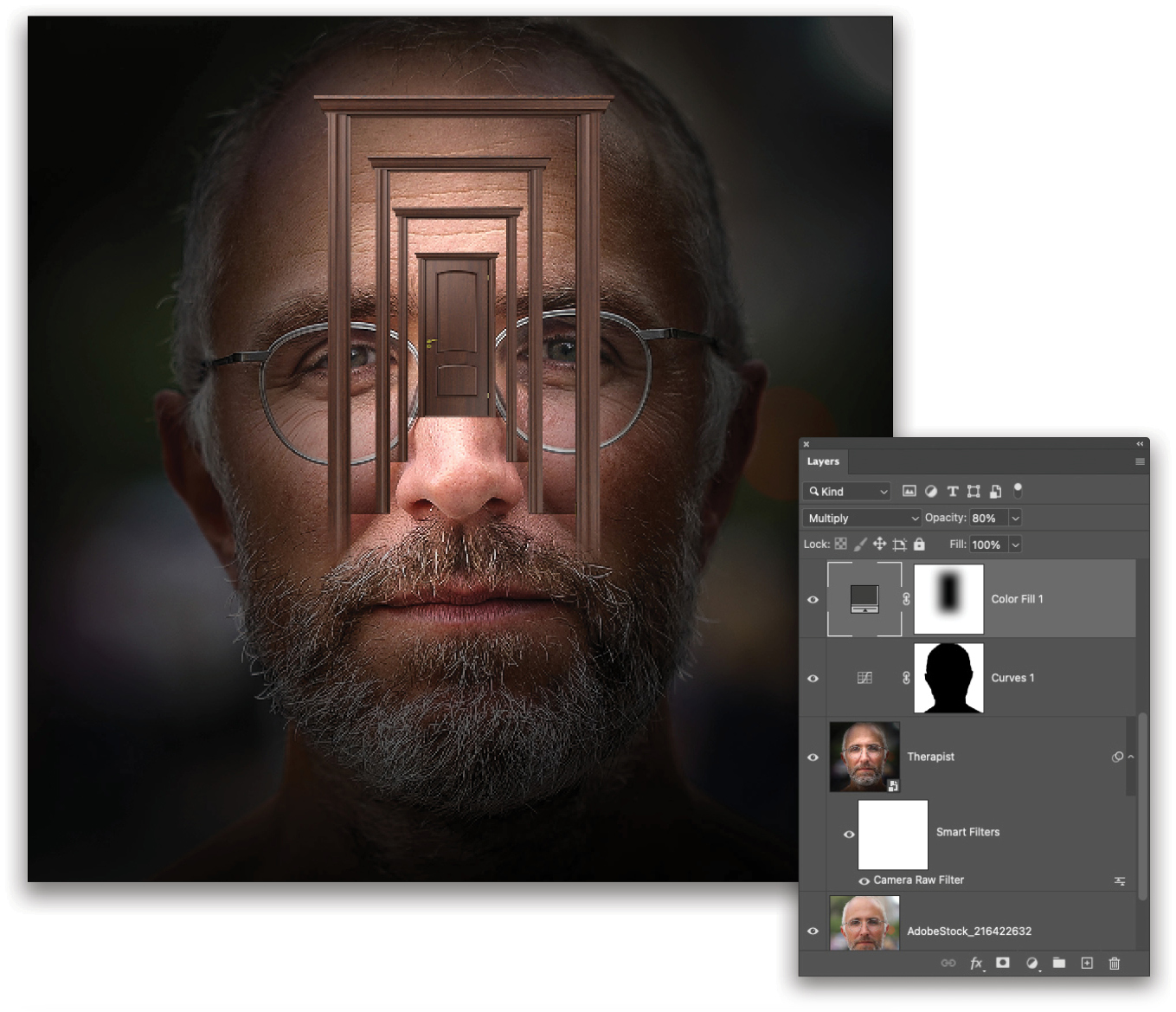Open the Layers panel flyout menu
The height and width of the screenshot is (1012, 1176).
pos(1140,461)
